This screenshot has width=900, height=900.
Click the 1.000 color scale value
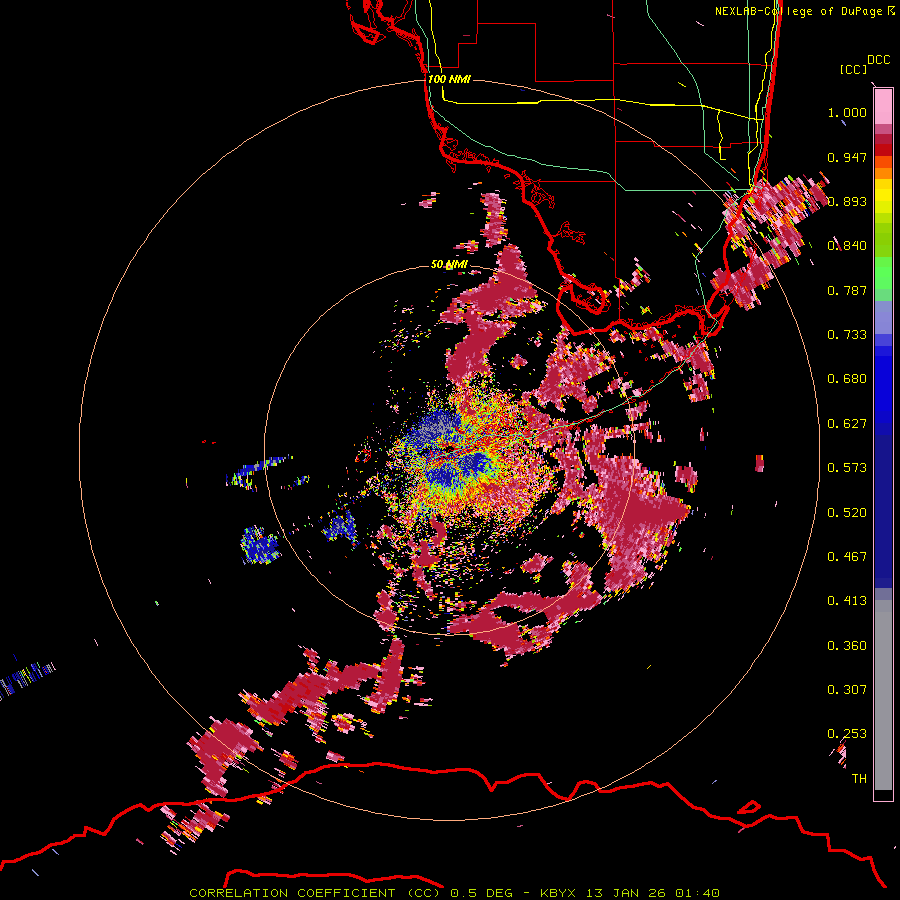pos(847,112)
